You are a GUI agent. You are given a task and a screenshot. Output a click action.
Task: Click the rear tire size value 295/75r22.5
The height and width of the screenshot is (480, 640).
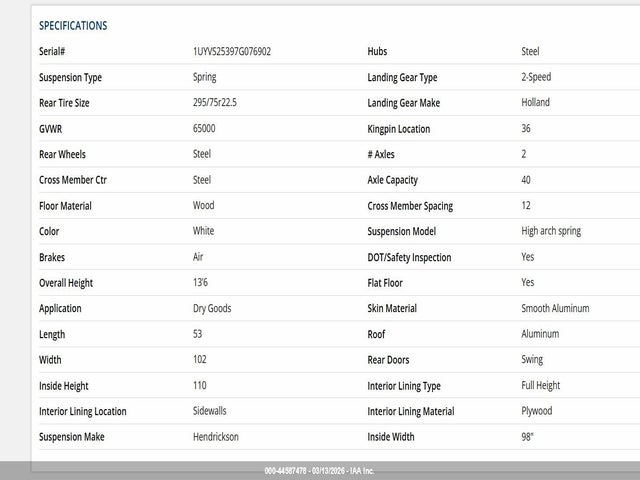click(x=217, y=103)
